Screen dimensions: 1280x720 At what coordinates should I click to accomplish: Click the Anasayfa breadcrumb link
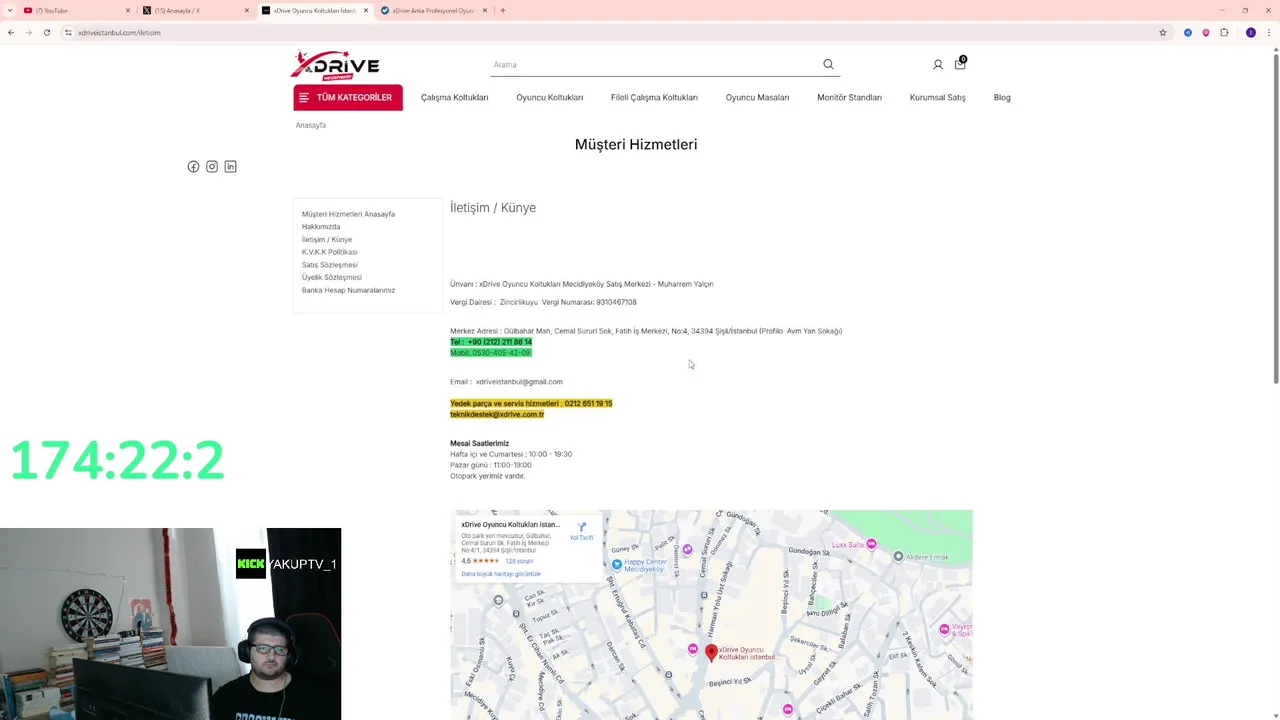311,125
